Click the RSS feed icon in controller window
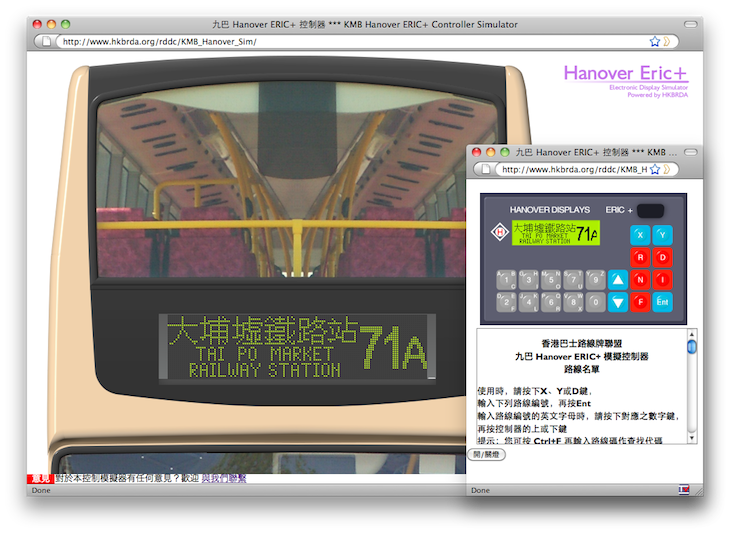The width and height of the screenshot is (730, 533). click(x=667, y=169)
